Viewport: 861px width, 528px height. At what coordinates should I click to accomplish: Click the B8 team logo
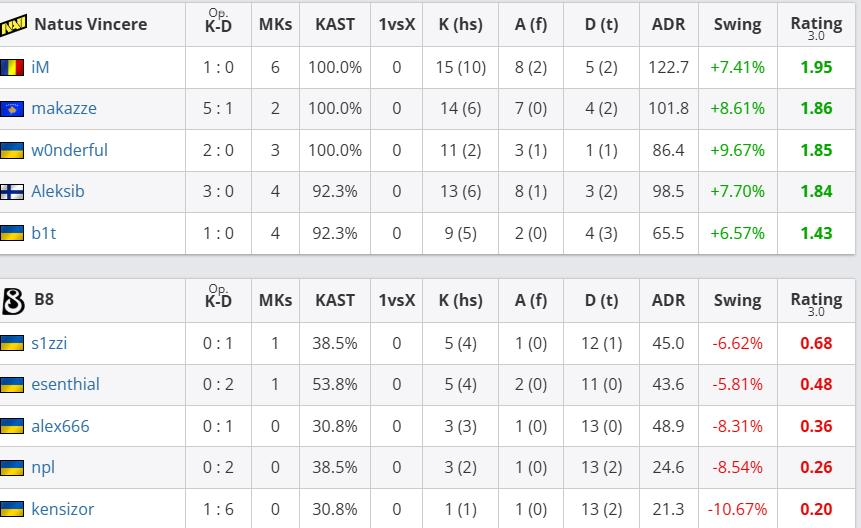tap(13, 301)
